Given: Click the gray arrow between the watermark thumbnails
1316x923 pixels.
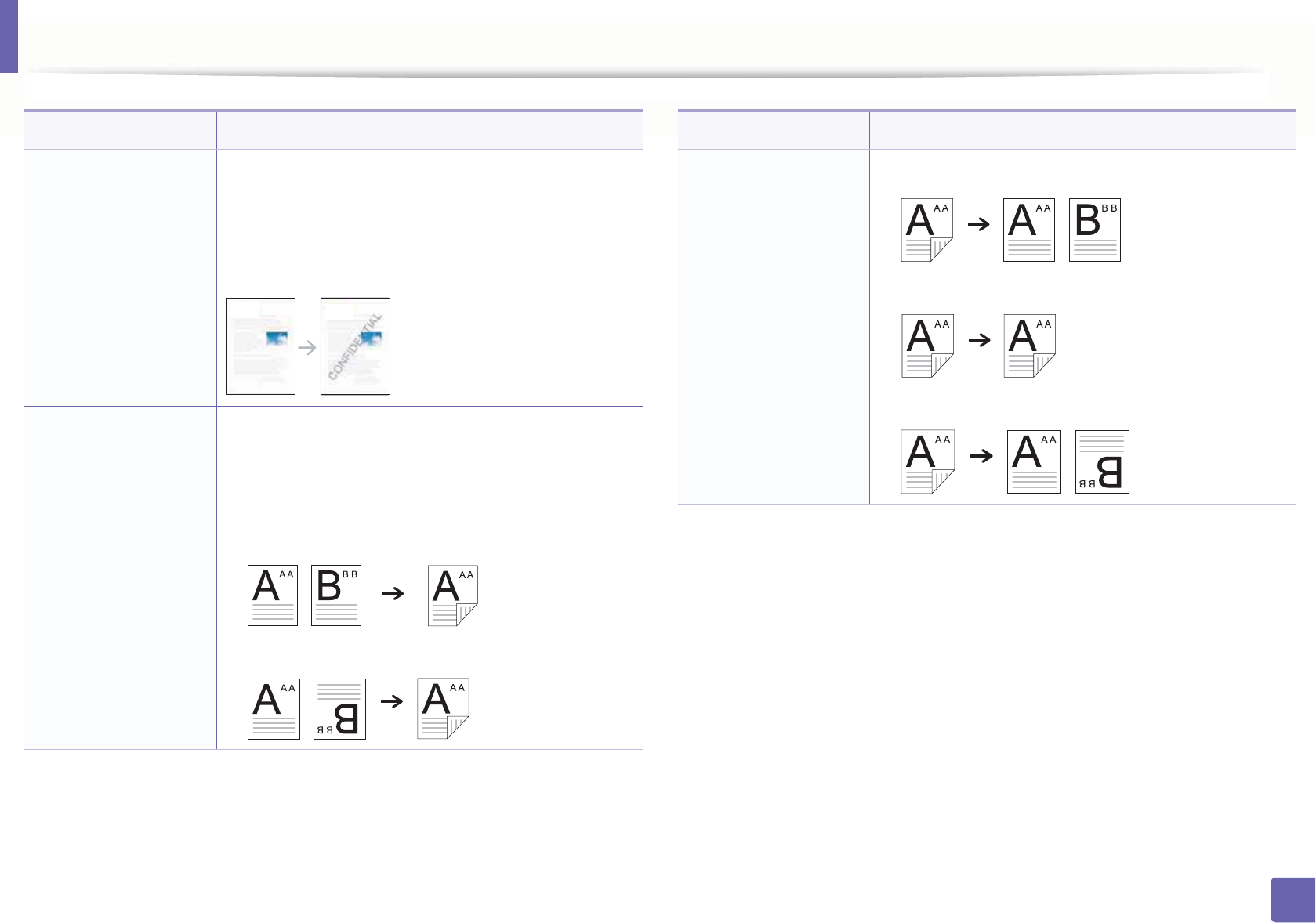Looking at the screenshot, I should click(x=307, y=348).
